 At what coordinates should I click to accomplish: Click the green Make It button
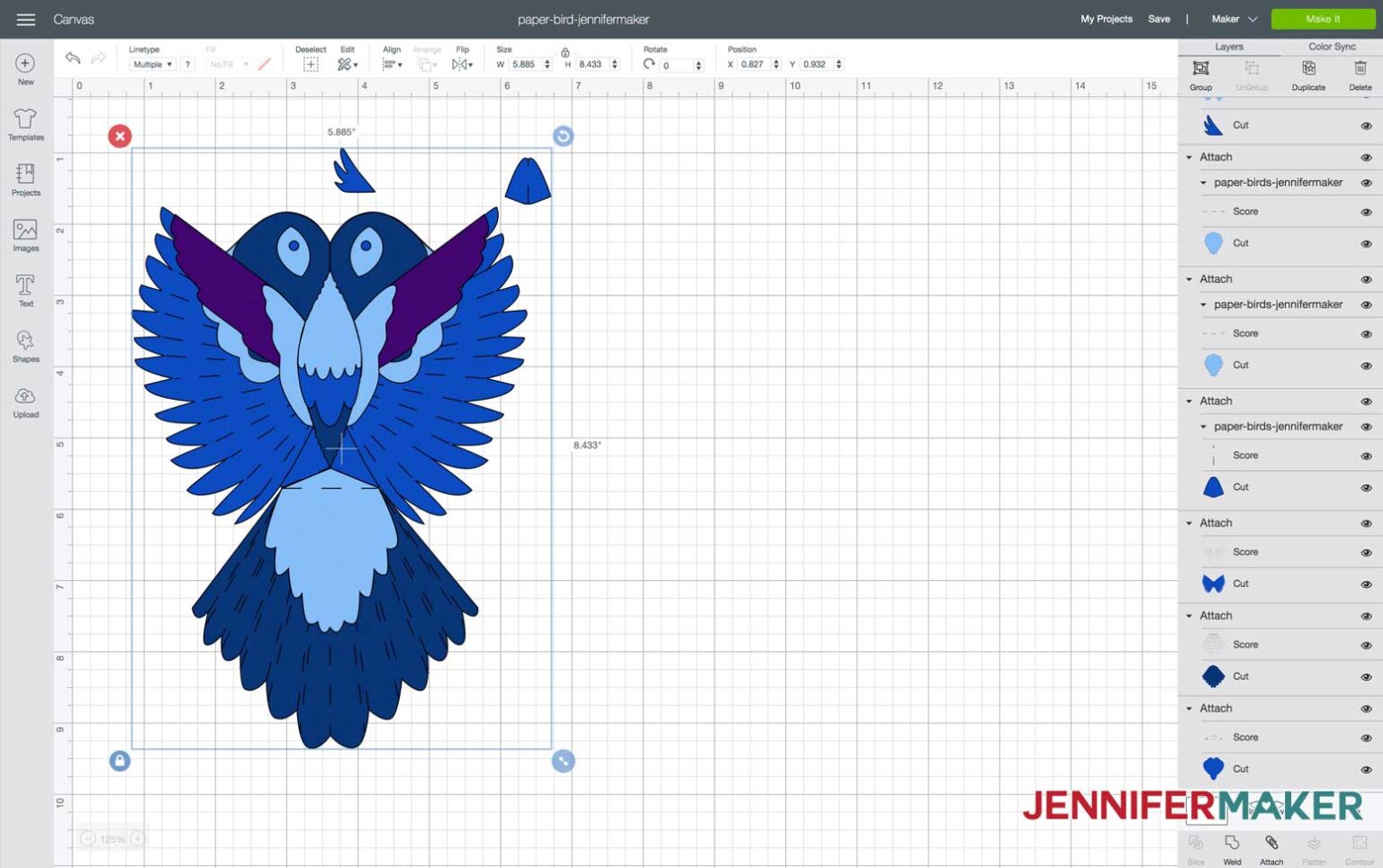coord(1323,19)
